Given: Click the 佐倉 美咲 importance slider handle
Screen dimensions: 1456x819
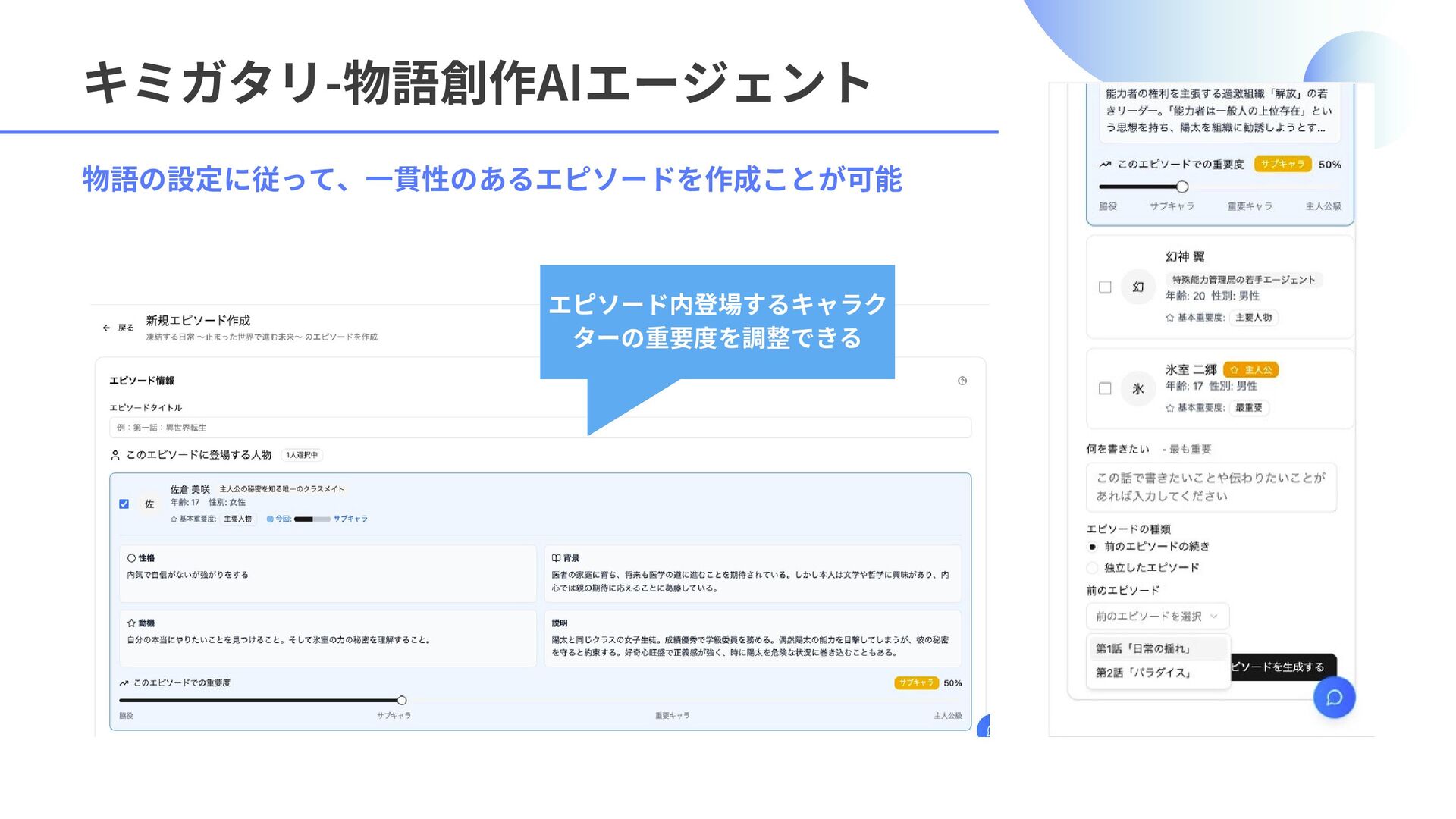Looking at the screenshot, I should (x=402, y=700).
